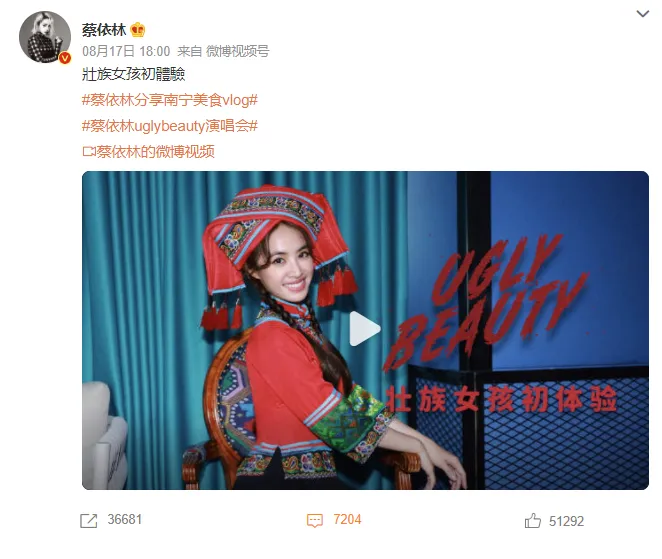Click the video camera icon before the video link
Screen dimensions: 662x559
pos(89,152)
